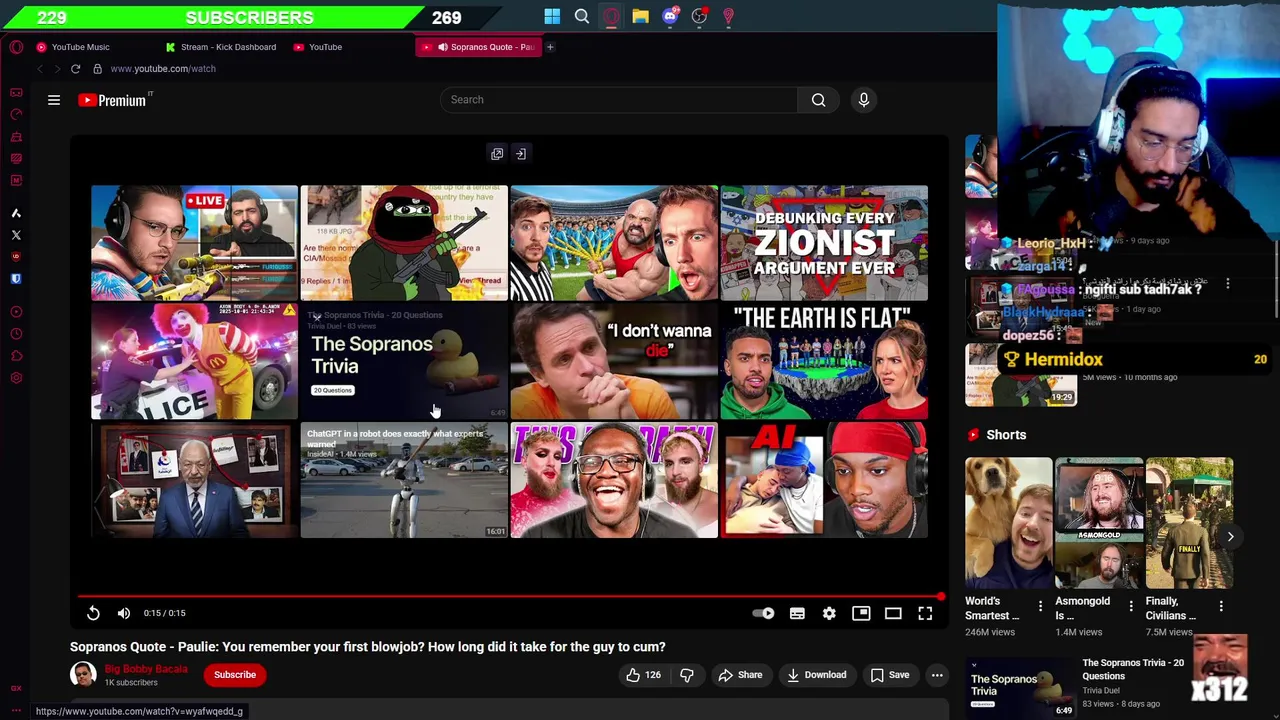Open options menu for World's Smartest short
The width and height of the screenshot is (1280, 720).
pos(1040,607)
